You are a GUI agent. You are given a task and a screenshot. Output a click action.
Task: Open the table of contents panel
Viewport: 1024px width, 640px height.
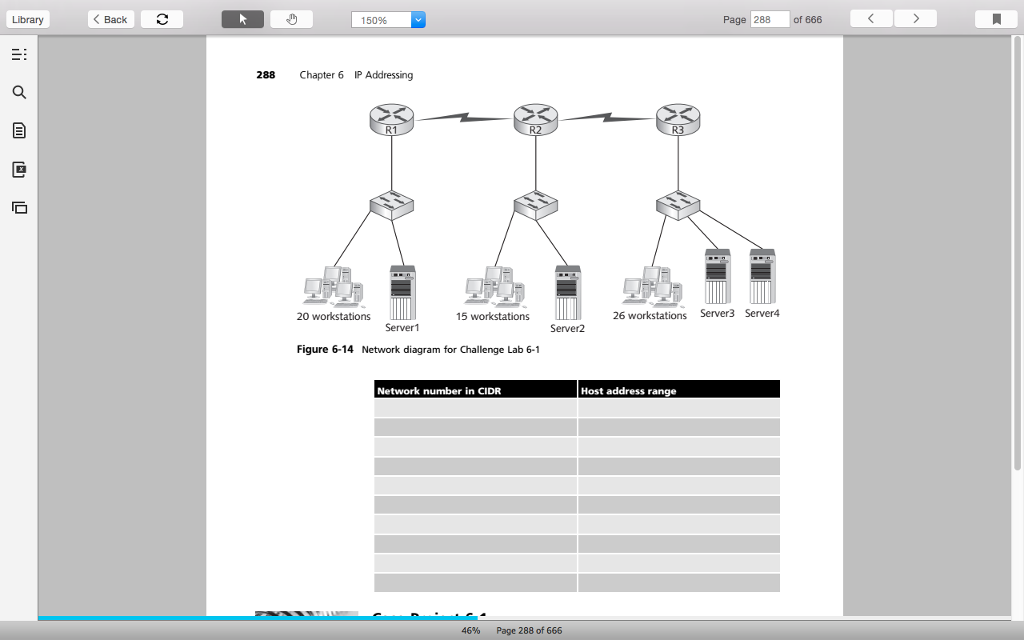pyautogui.click(x=18, y=54)
